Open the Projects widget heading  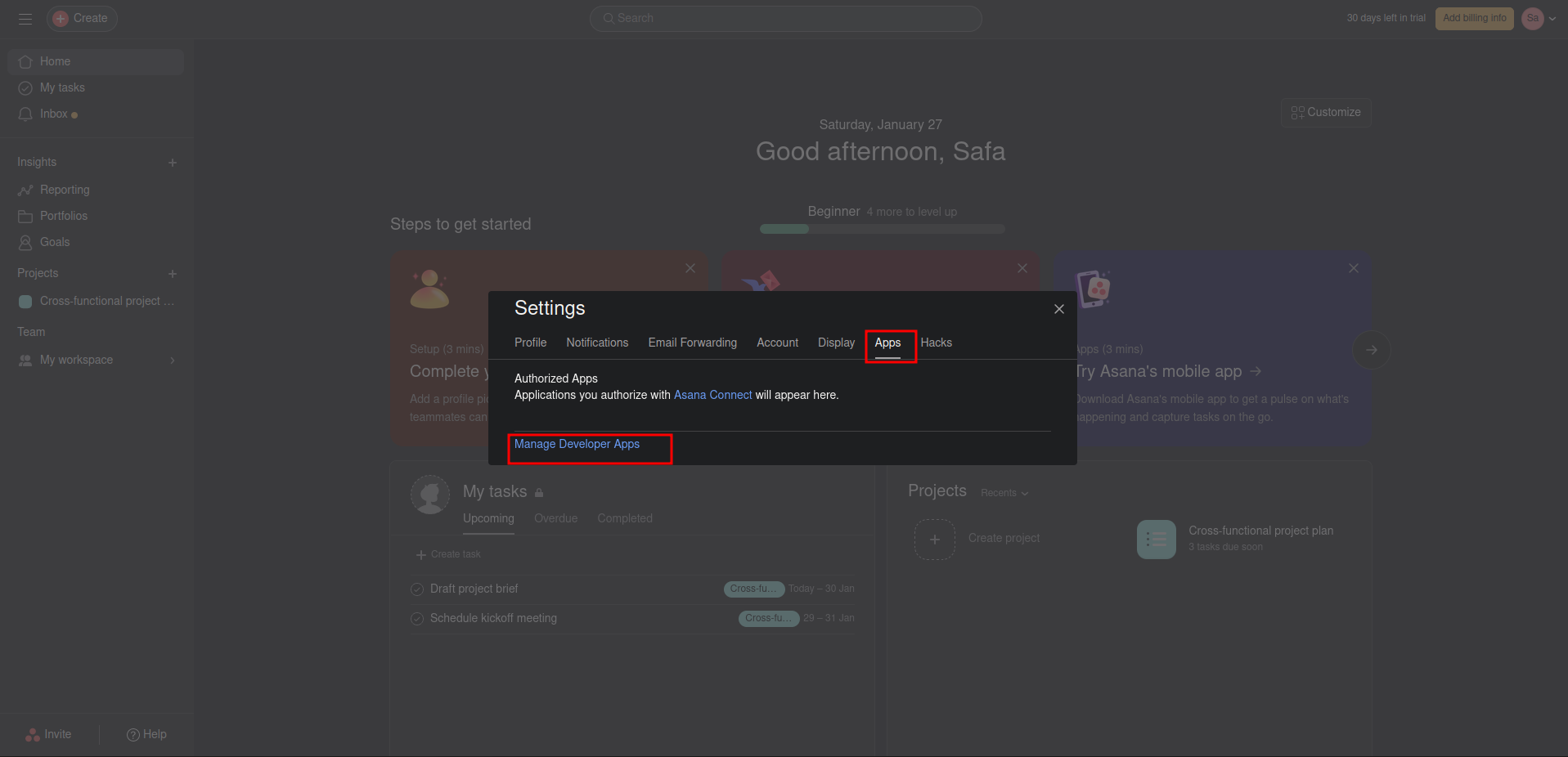(x=937, y=490)
